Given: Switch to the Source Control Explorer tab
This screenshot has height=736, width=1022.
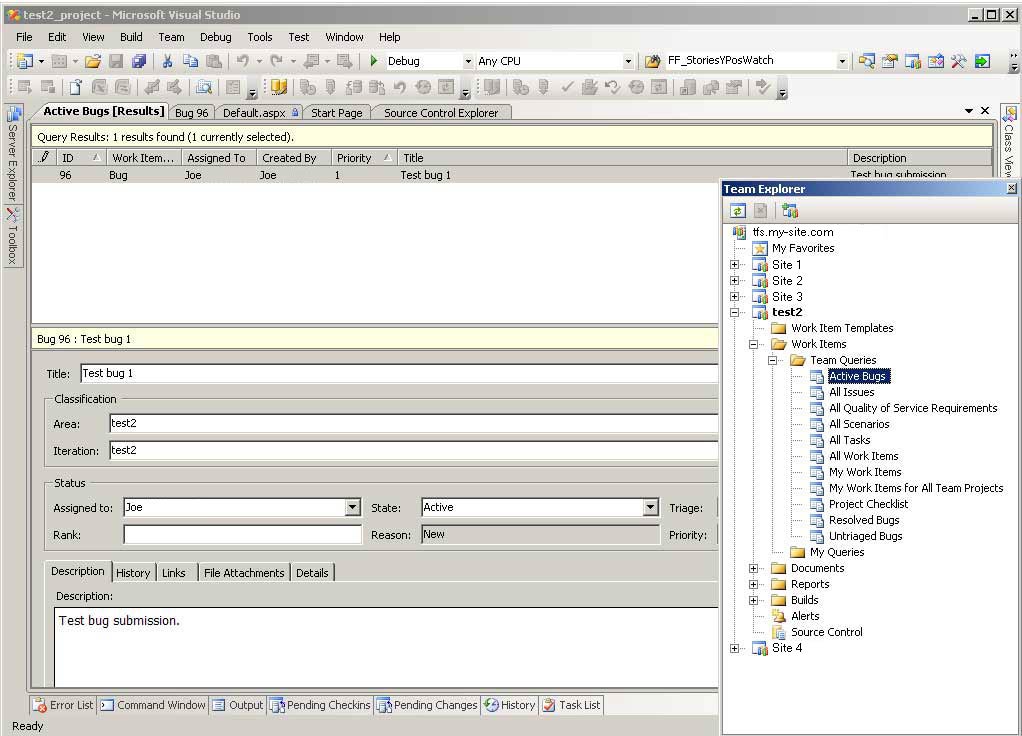Looking at the screenshot, I should tap(441, 113).
